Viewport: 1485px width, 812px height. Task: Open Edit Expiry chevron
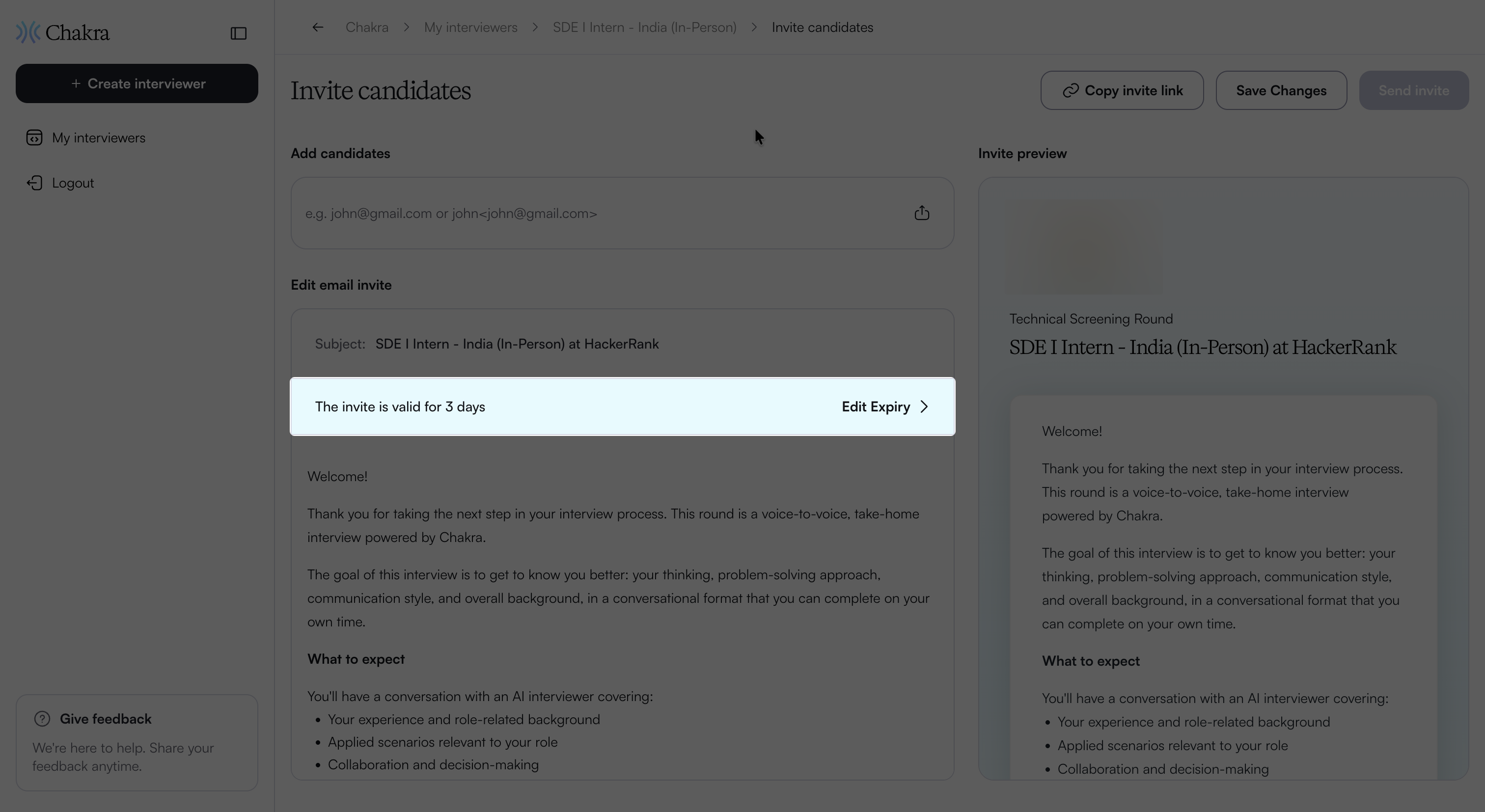pos(924,407)
